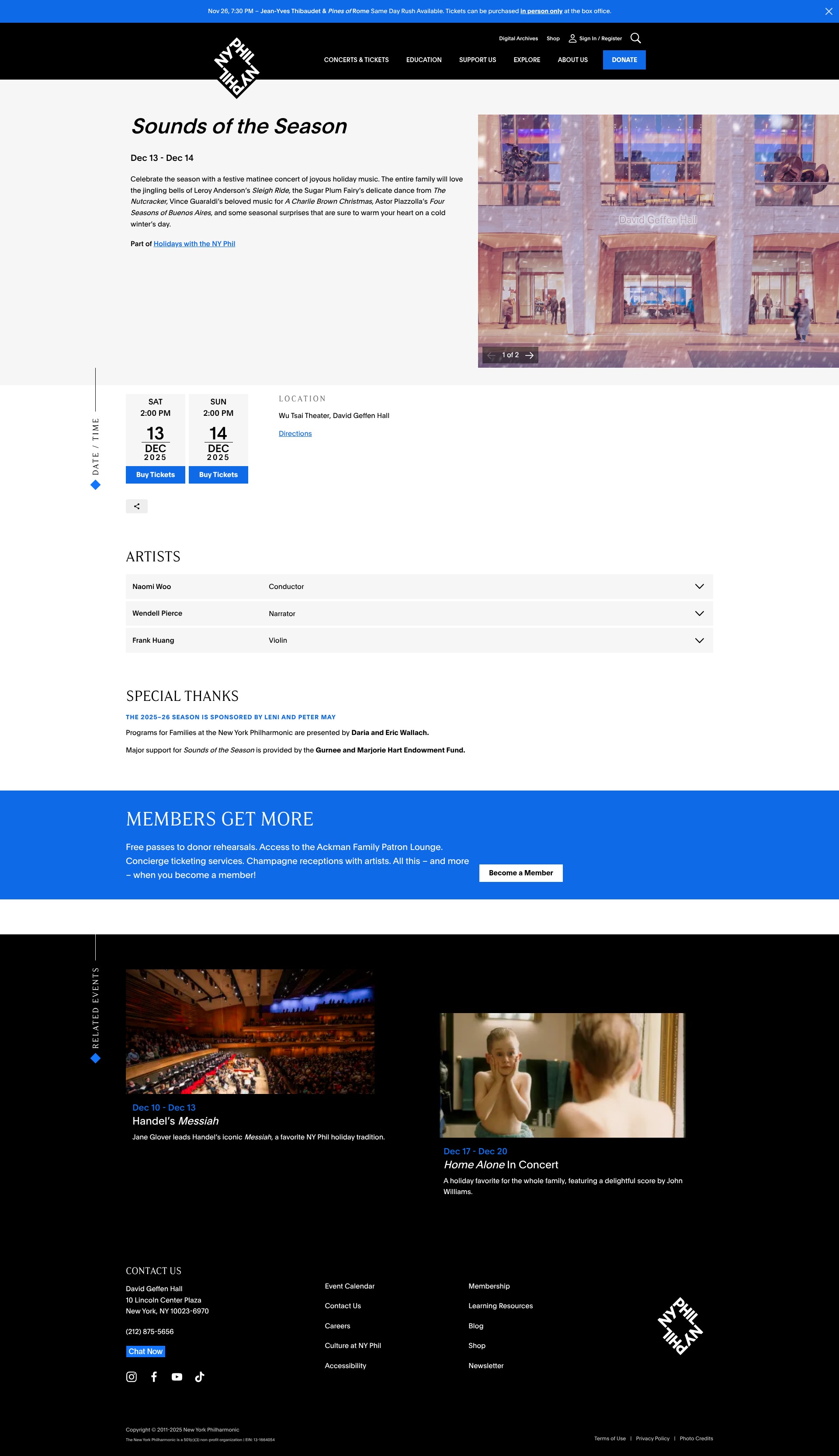The width and height of the screenshot is (839, 1456).
Task: Open Careers footer link
Action: [338, 1326]
